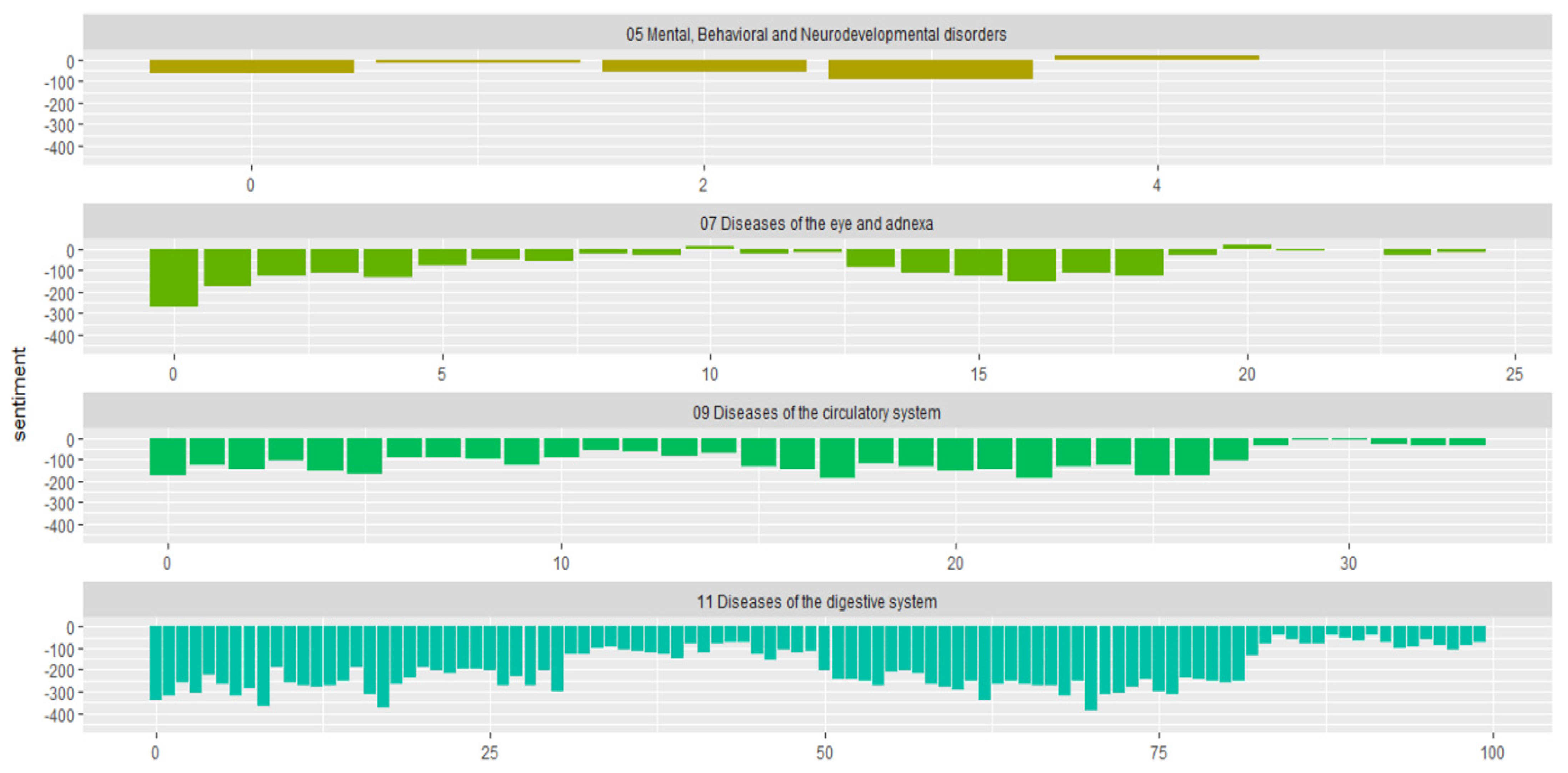Click the Diseases of the eye and adnexa title

pos(816,223)
